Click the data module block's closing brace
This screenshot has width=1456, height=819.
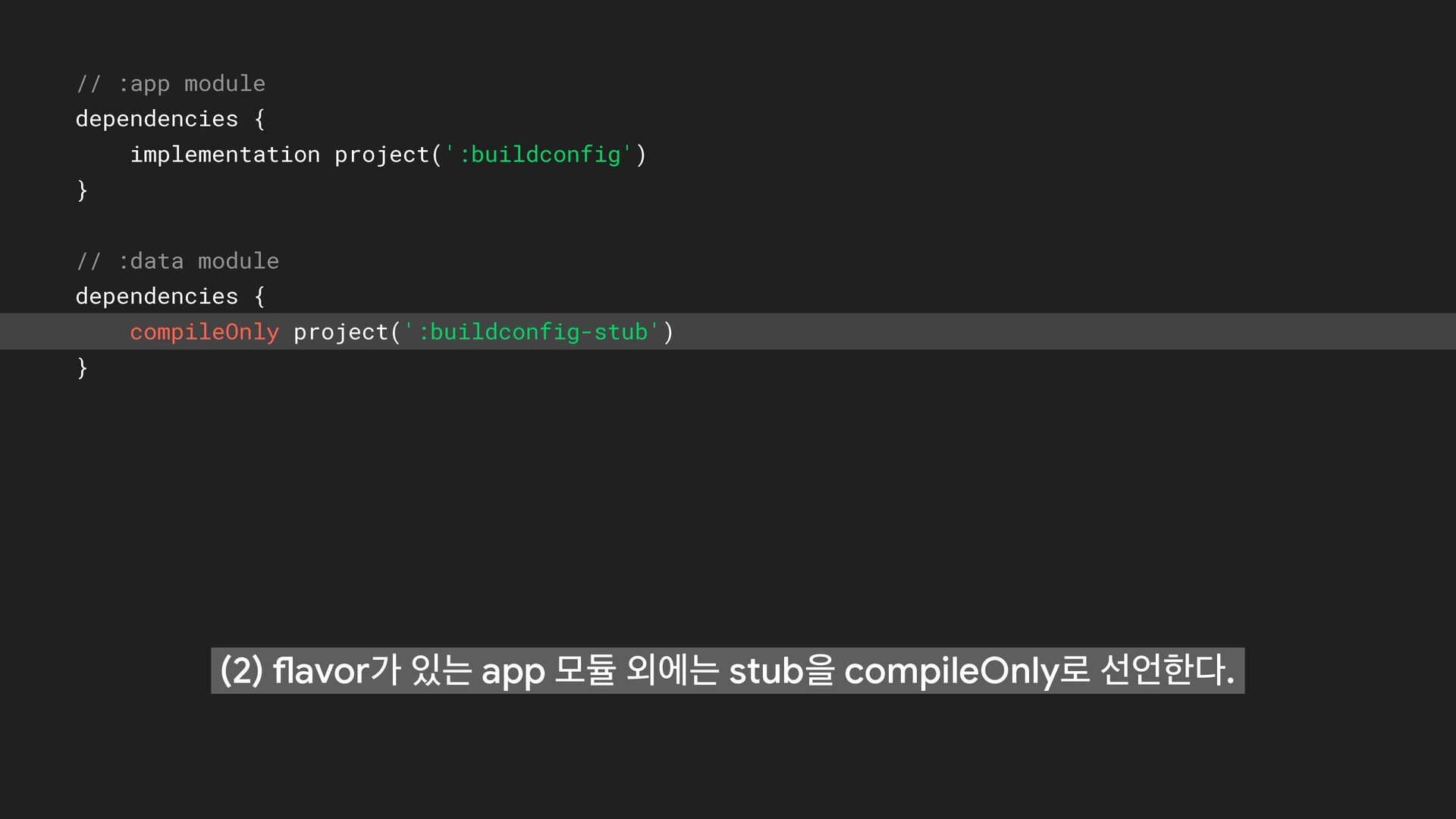(82, 368)
